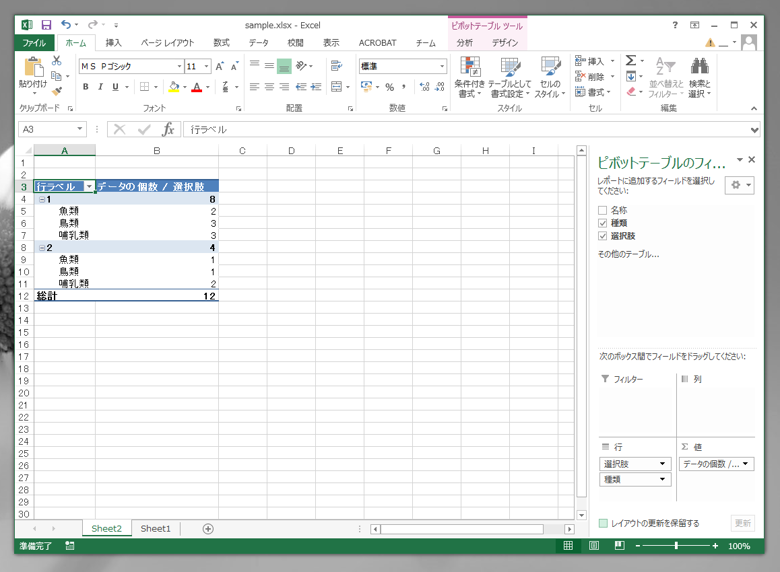Click the Format Painter brush icon
Screen dimensions: 780x572
(57, 91)
